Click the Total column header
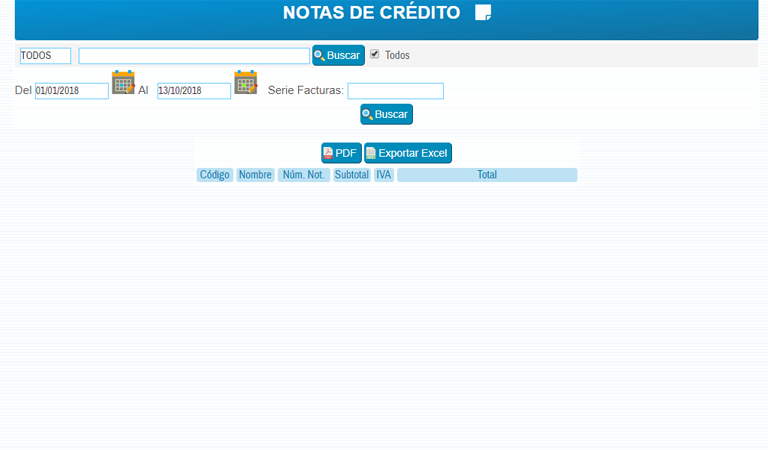The width and height of the screenshot is (768, 450). pos(487,175)
